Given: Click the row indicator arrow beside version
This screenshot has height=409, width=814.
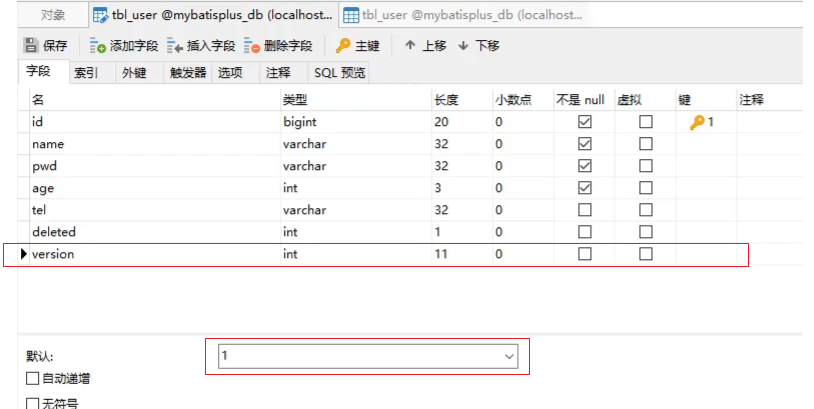Looking at the screenshot, I should (23, 254).
